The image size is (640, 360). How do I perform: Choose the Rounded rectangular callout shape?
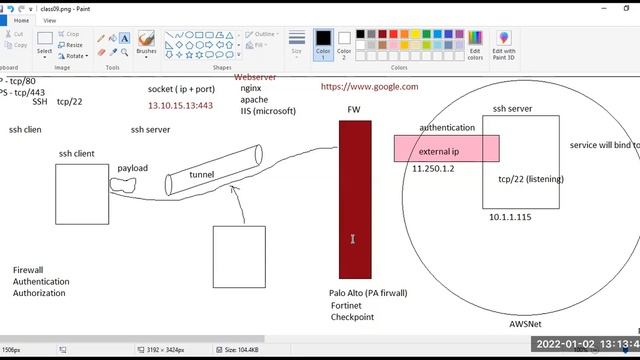coord(209,55)
